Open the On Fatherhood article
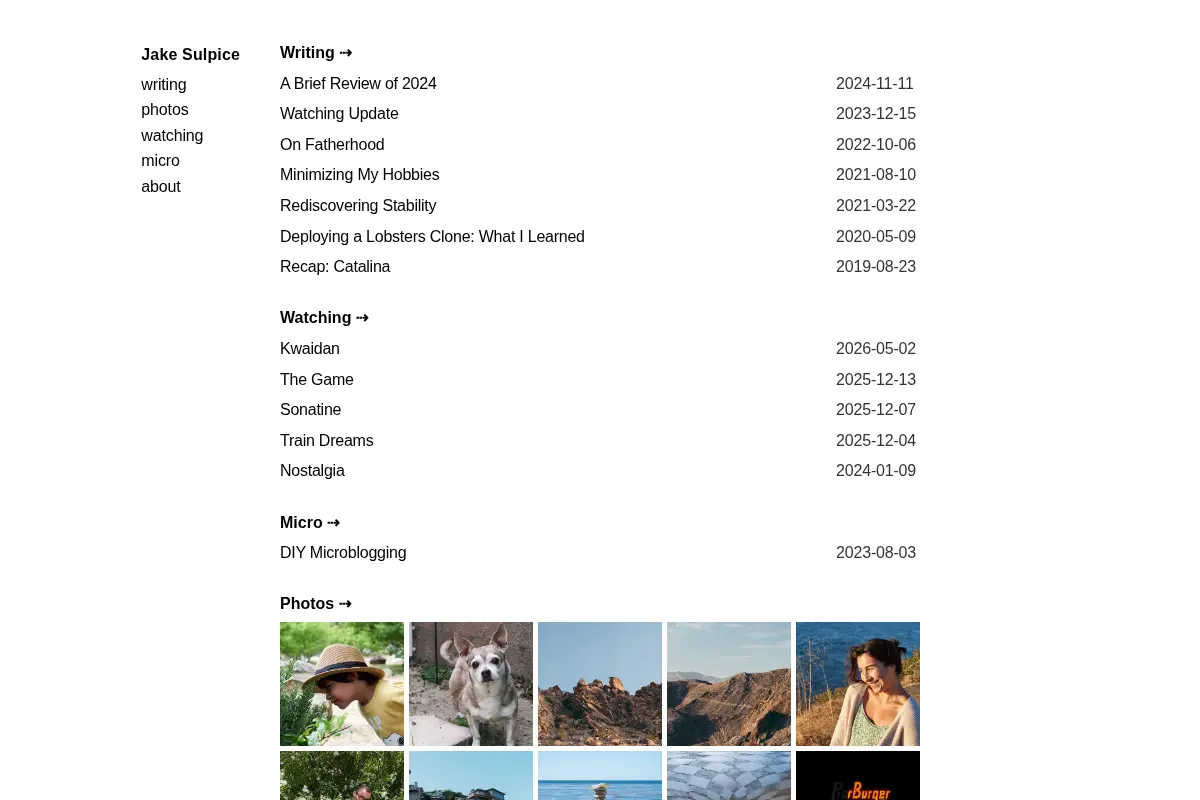Viewport: 1200px width, 800px height. click(332, 145)
